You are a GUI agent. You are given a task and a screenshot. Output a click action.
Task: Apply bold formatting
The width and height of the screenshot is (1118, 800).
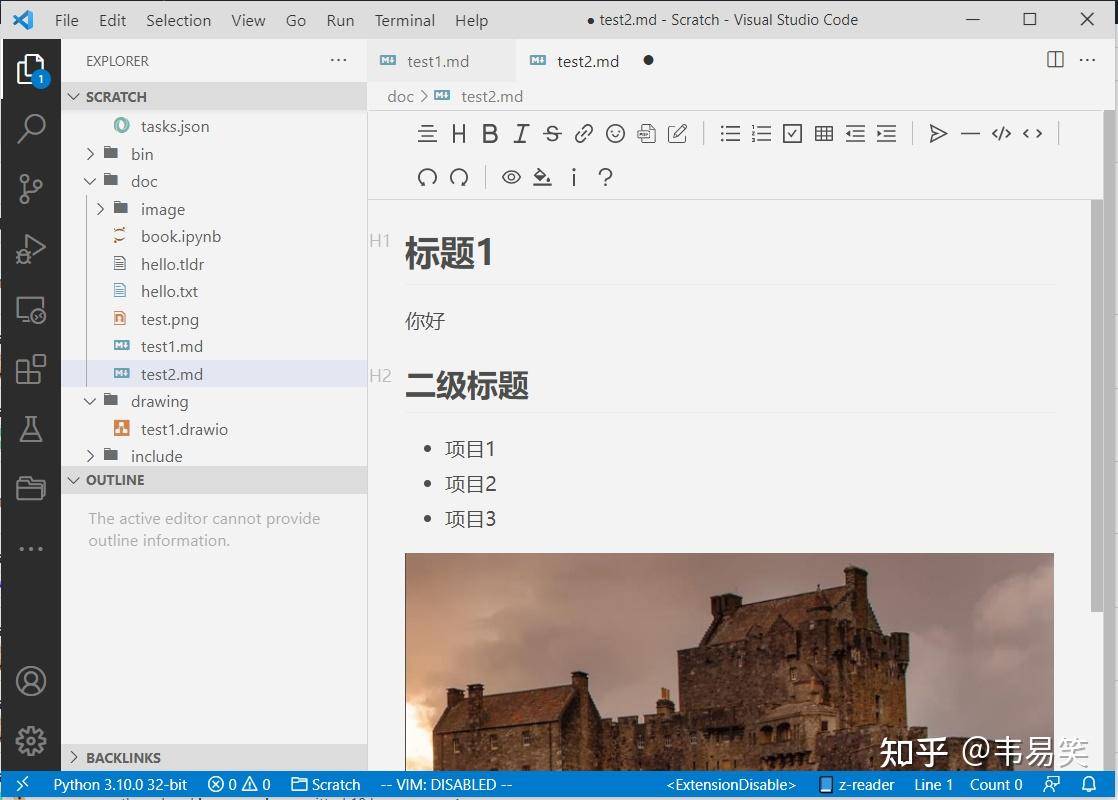pyautogui.click(x=490, y=133)
